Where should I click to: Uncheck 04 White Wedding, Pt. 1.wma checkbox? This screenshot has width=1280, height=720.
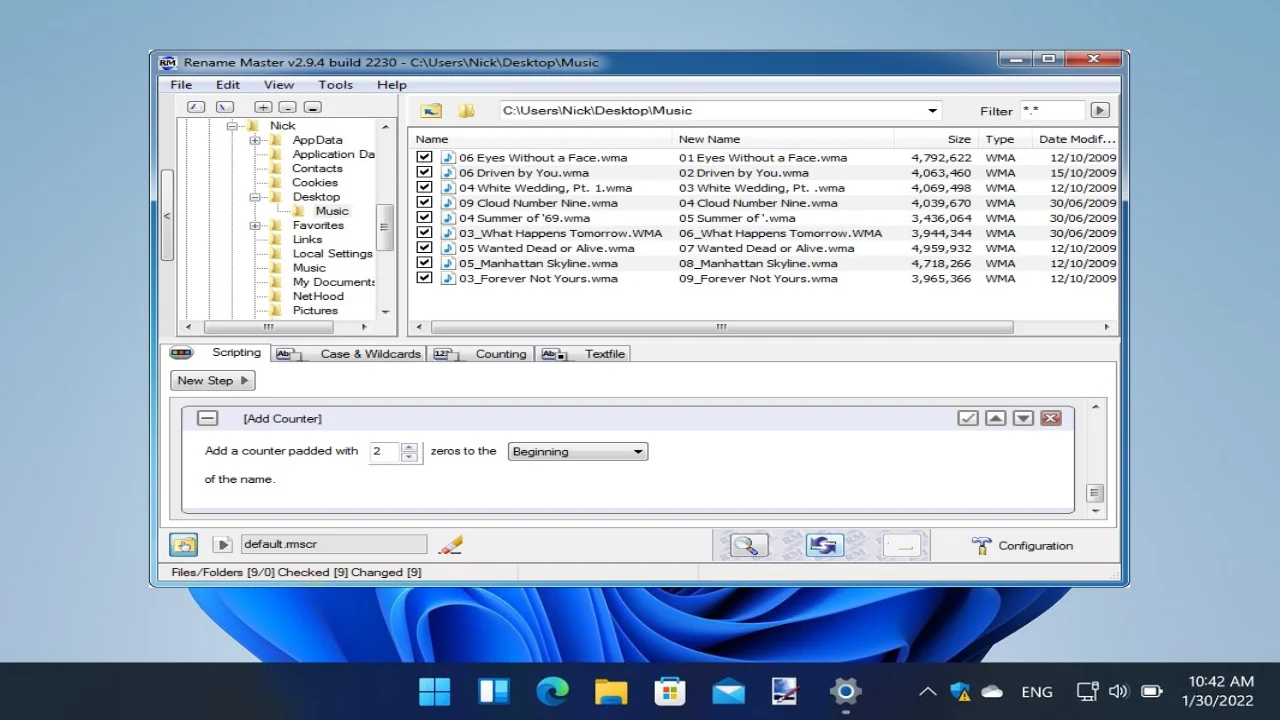(425, 187)
